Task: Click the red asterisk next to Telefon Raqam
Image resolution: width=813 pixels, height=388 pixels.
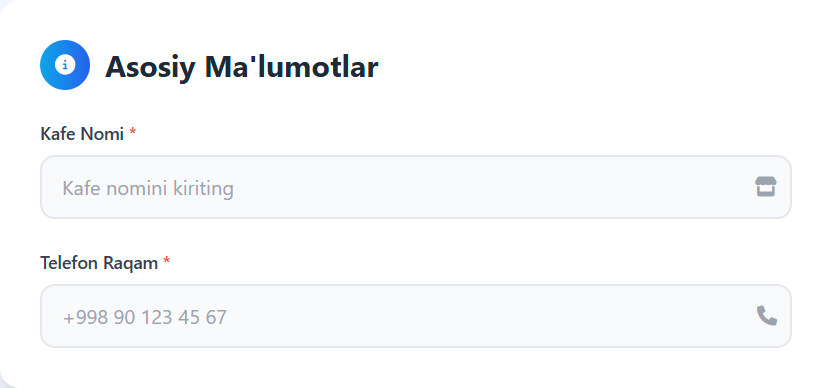Action: point(166,261)
